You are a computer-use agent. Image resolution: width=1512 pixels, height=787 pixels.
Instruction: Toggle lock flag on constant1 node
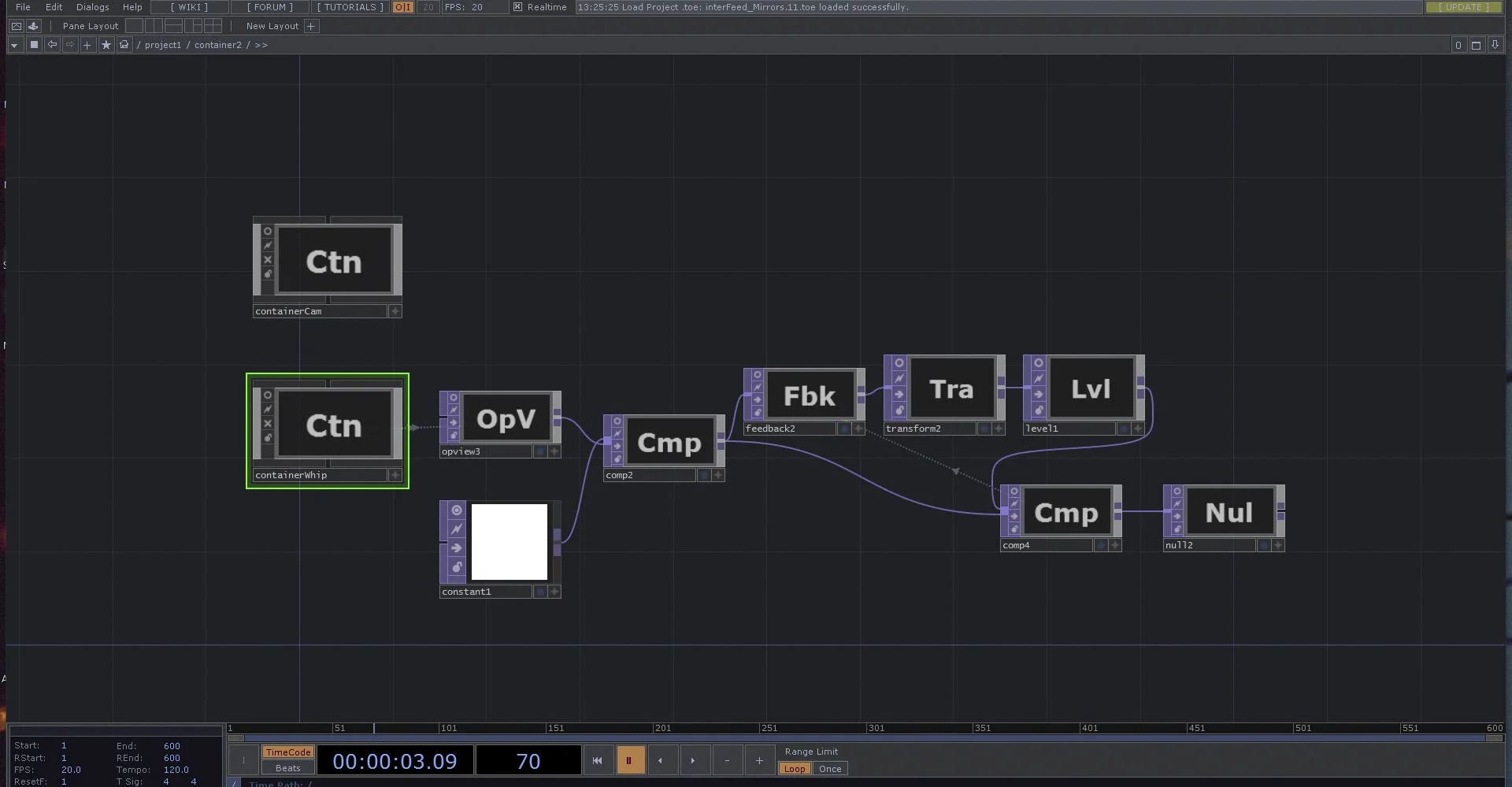pyautogui.click(x=457, y=567)
